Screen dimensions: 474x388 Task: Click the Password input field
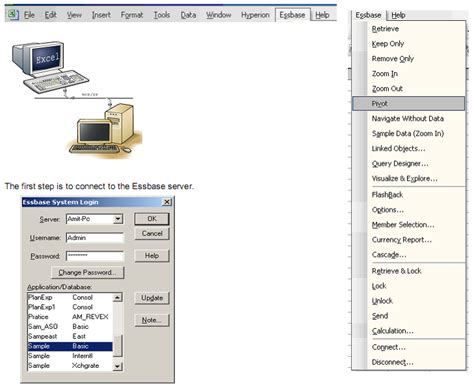click(95, 256)
